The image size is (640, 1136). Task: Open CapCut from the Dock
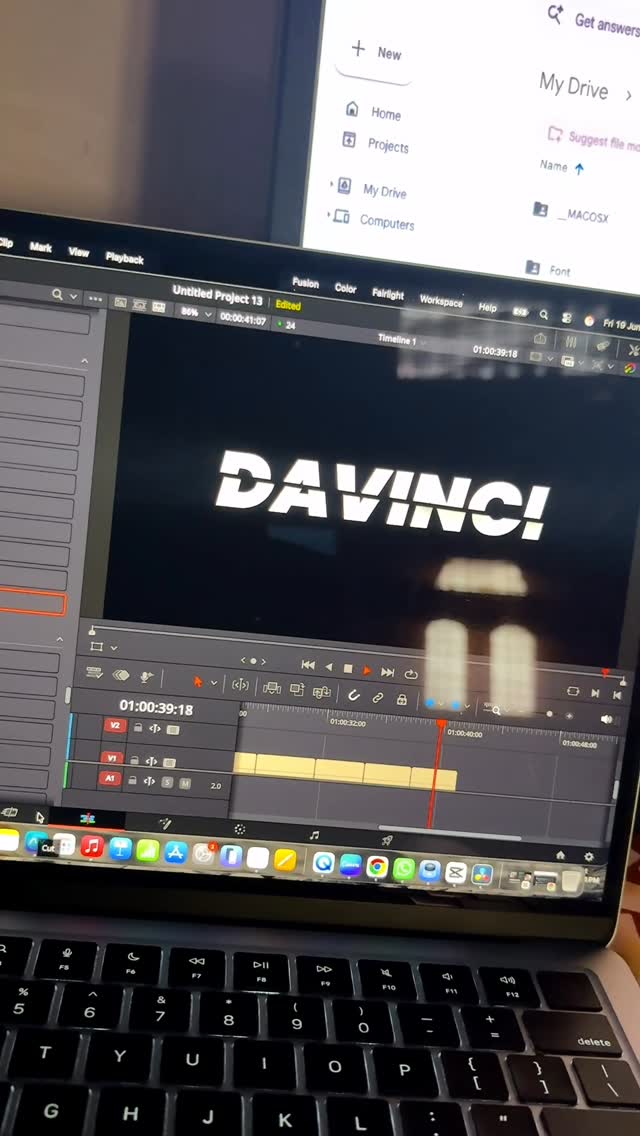click(x=456, y=872)
